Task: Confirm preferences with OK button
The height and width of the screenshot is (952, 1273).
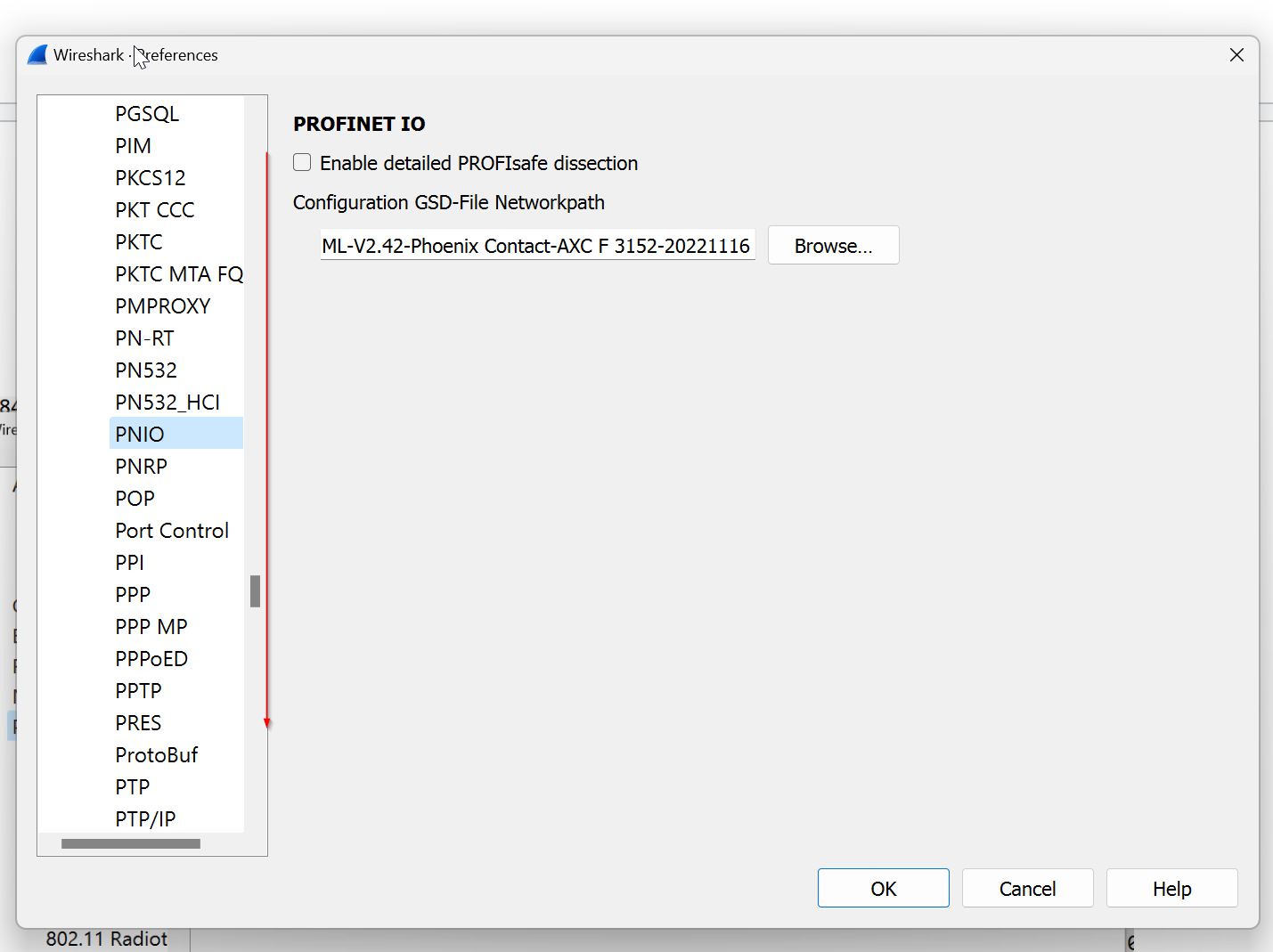Action: tap(884, 888)
